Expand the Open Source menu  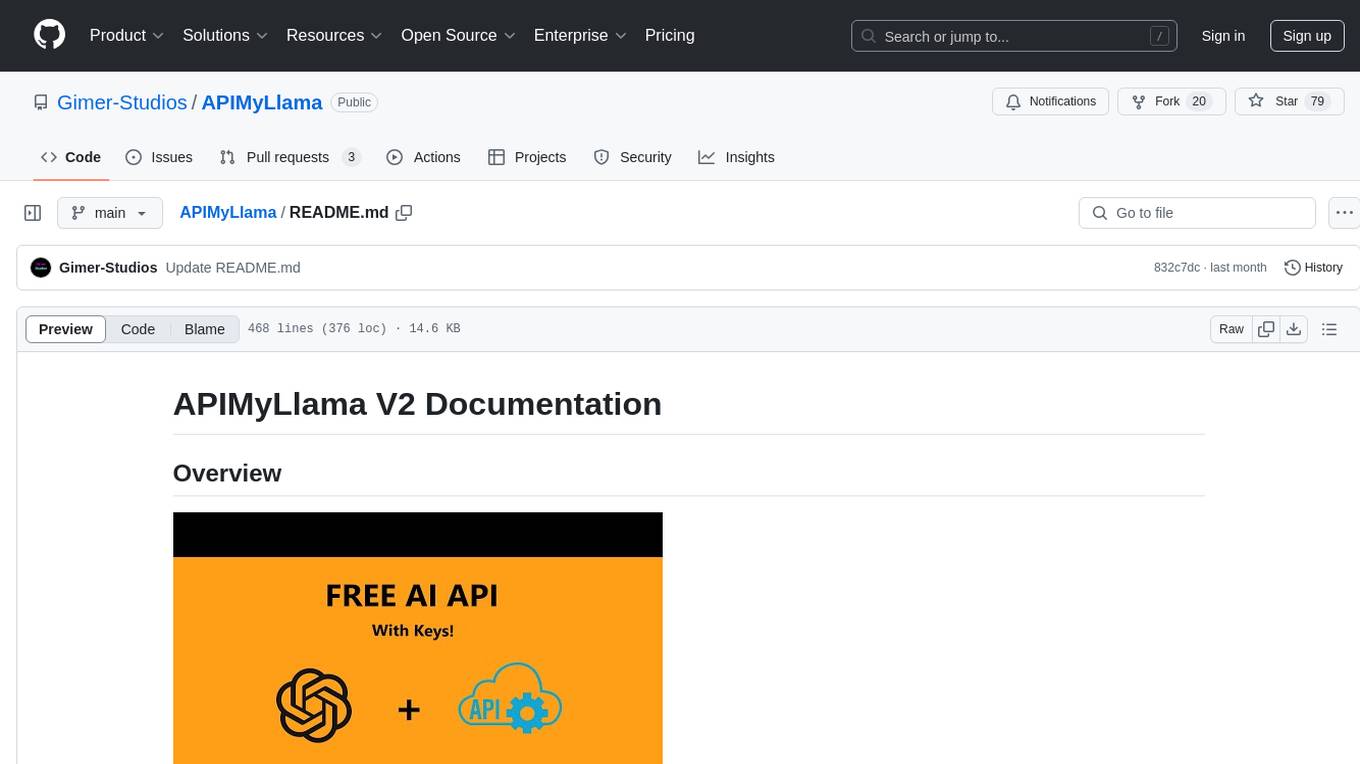(458, 35)
